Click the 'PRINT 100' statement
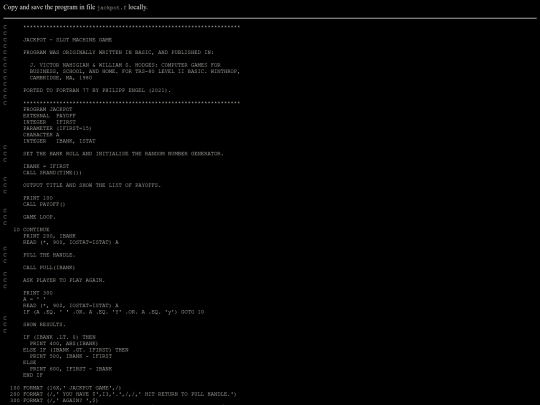 click(38, 198)
